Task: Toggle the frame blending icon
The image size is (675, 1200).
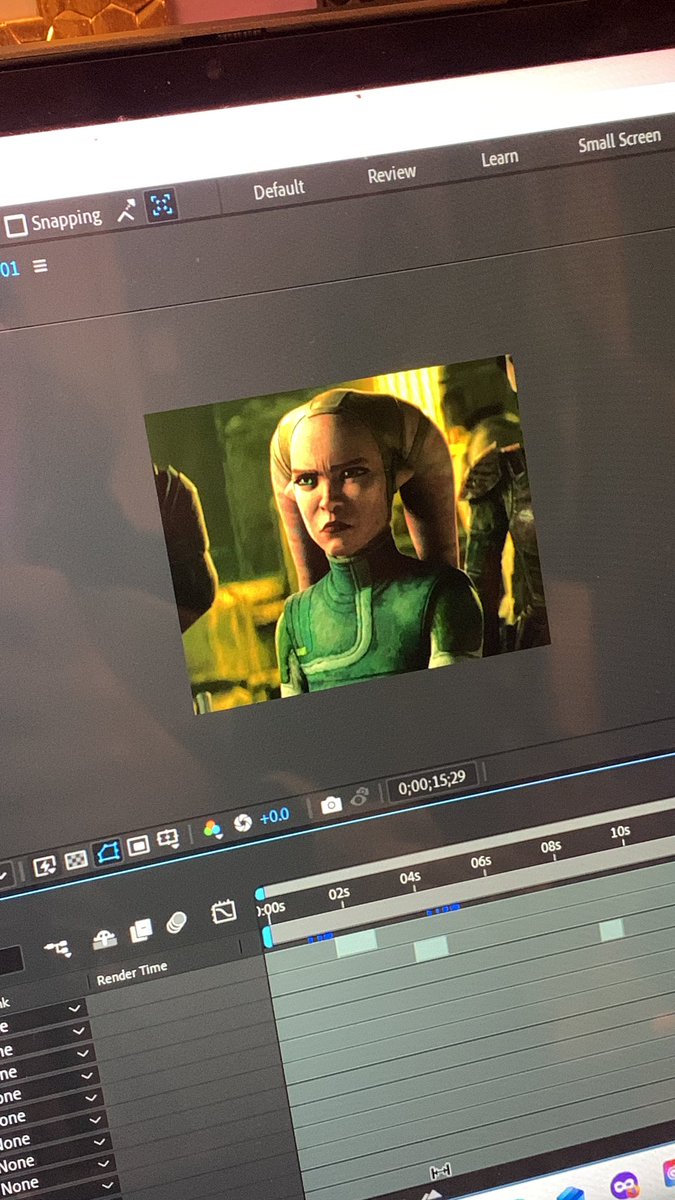Action: click(140, 931)
